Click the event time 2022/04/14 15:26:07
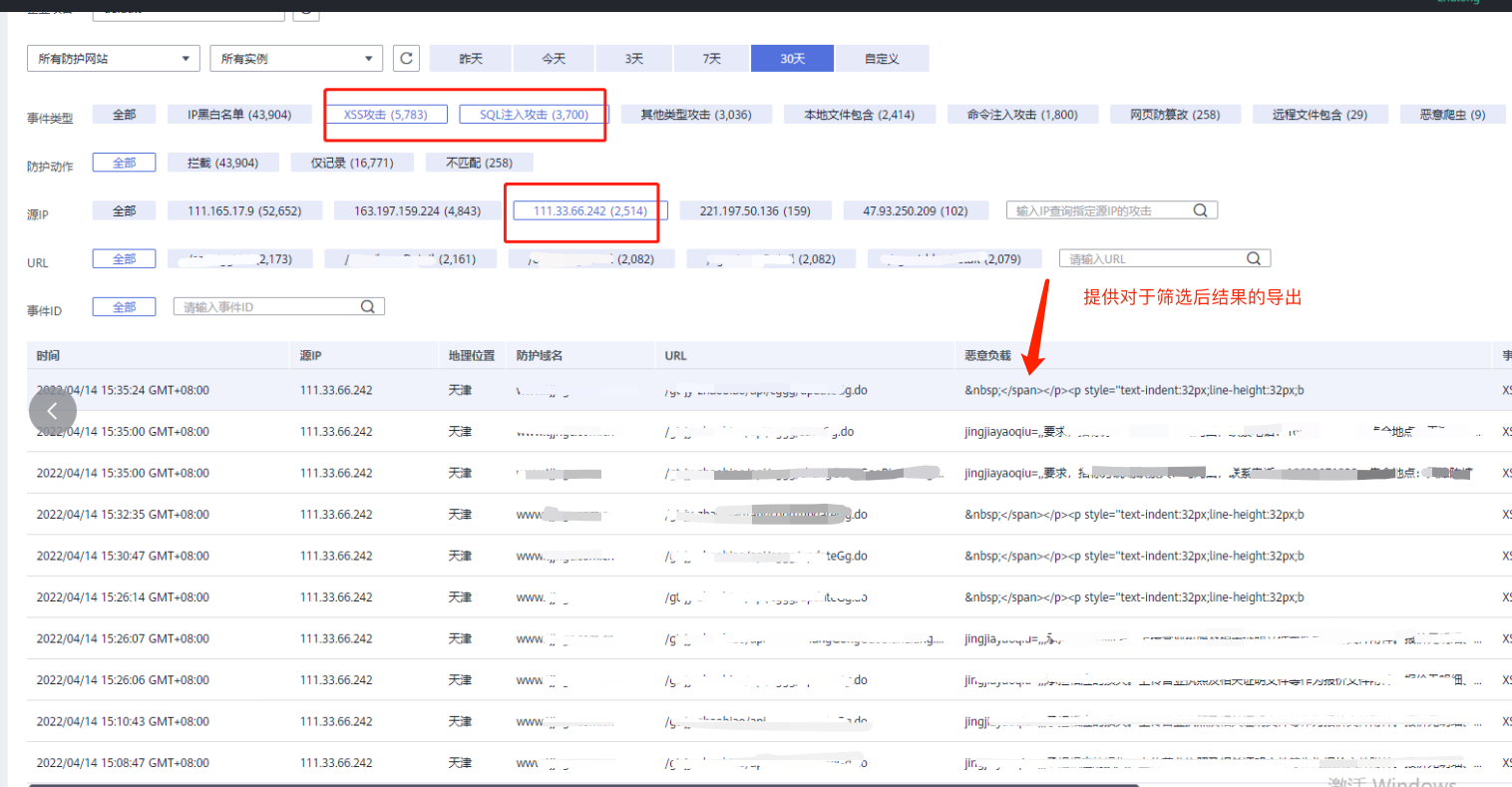This screenshot has height=787, width=1512. [123, 638]
